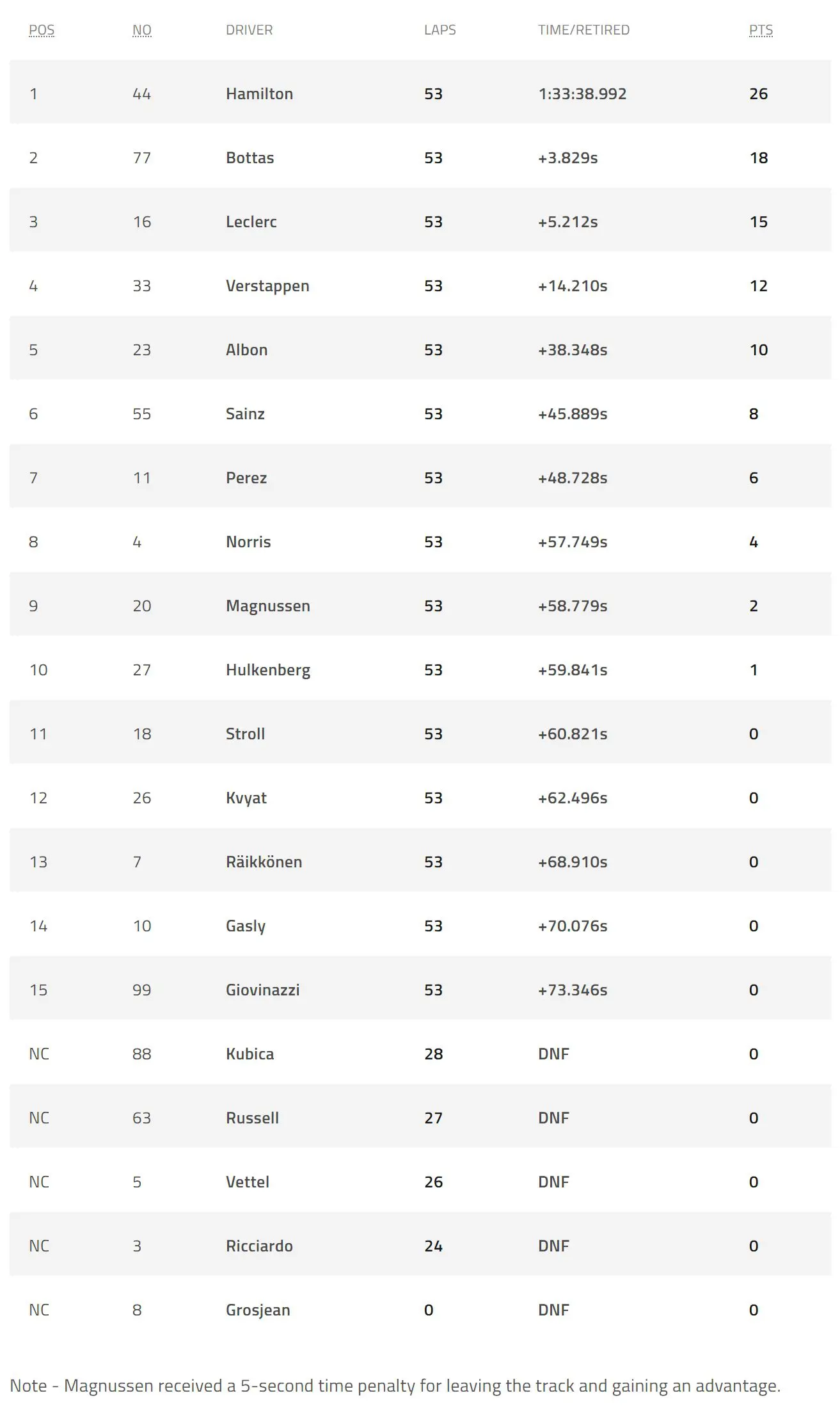Click Kubica's DNF status

click(553, 1054)
